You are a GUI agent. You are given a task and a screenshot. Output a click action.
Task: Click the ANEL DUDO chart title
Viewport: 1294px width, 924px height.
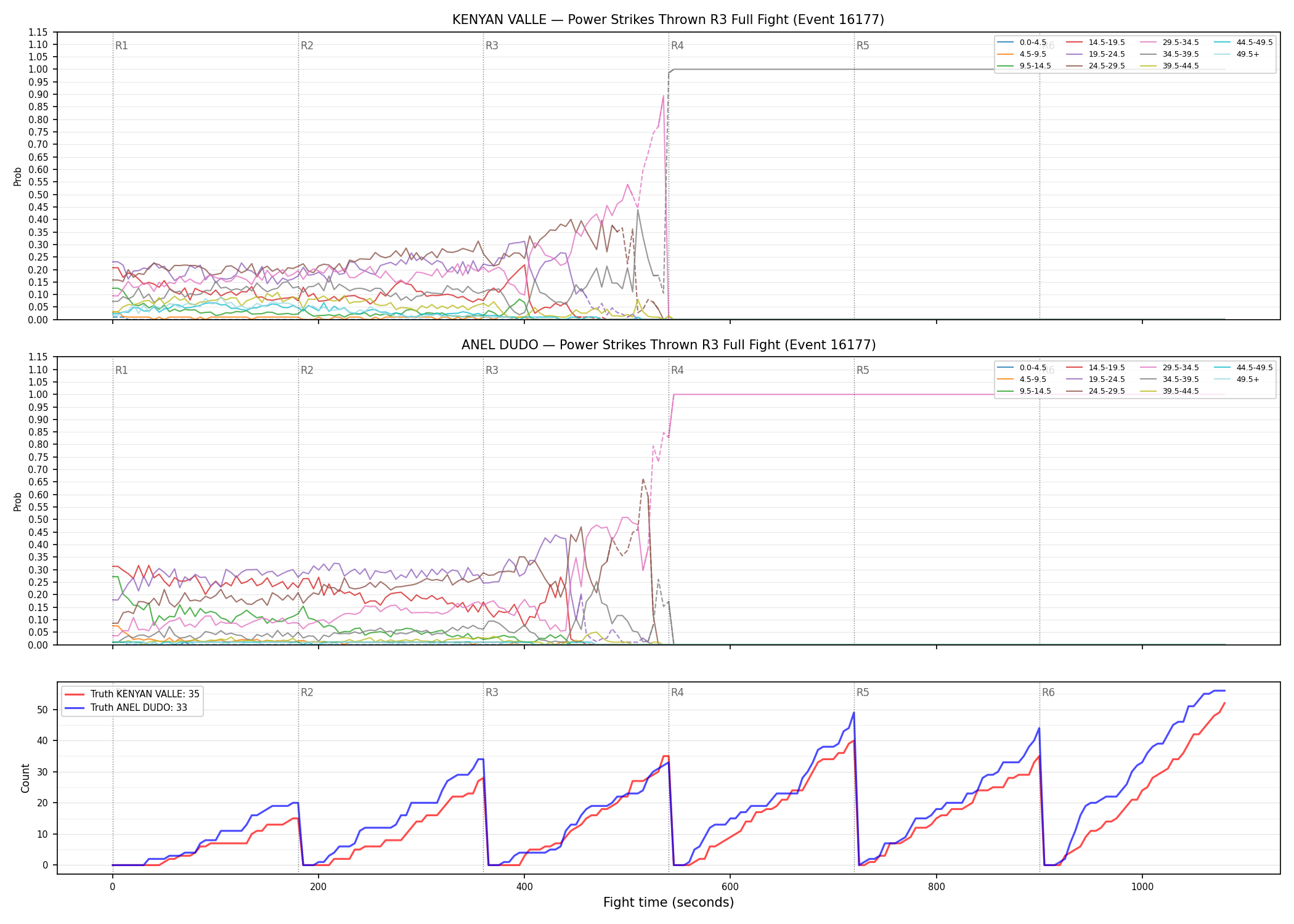coord(668,345)
